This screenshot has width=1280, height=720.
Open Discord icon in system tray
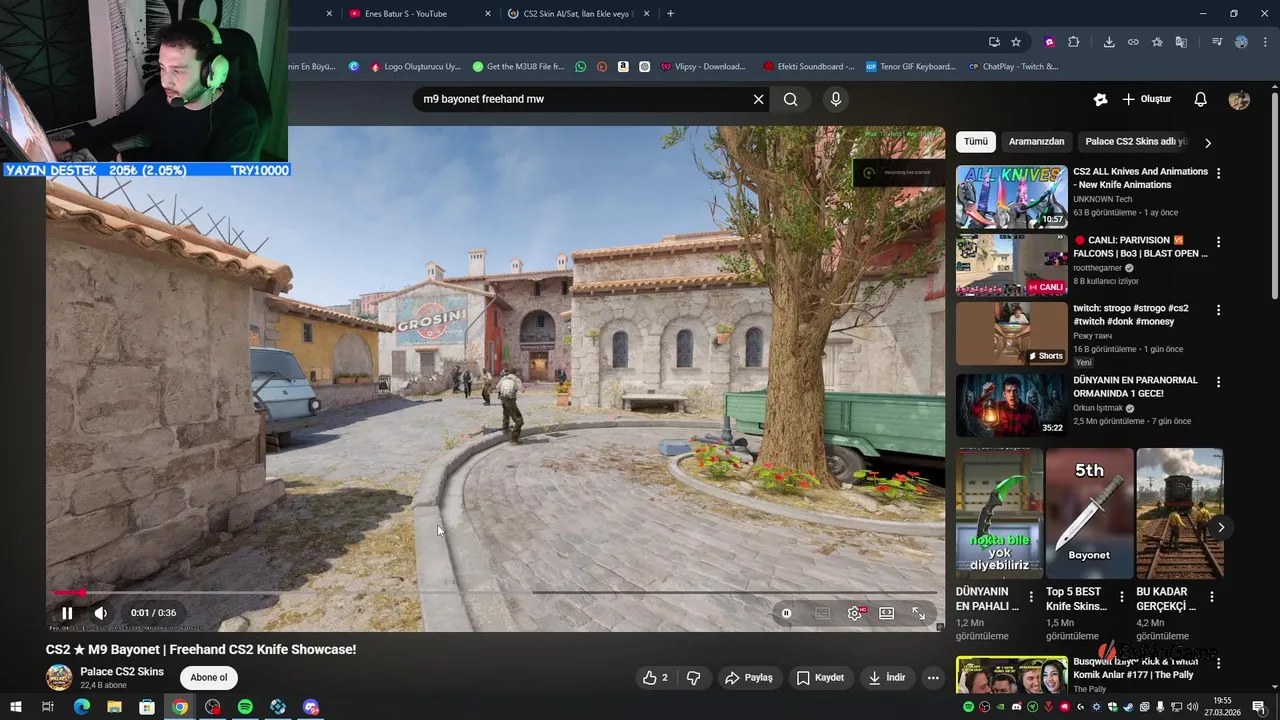click(1017, 707)
